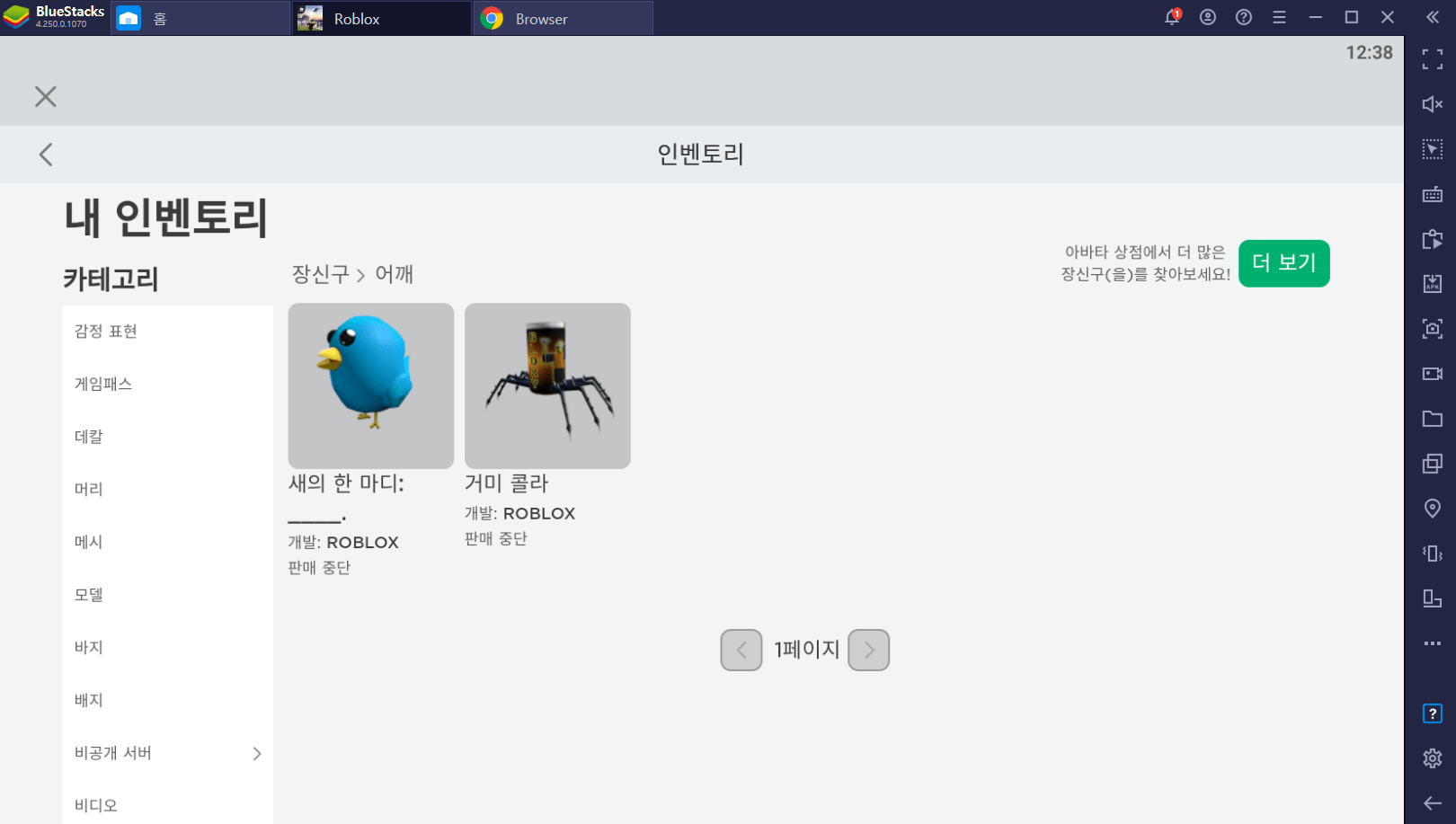Click 어깨 in the breadcrumb
Screen dimensions: 1456x824
click(395, 274)
